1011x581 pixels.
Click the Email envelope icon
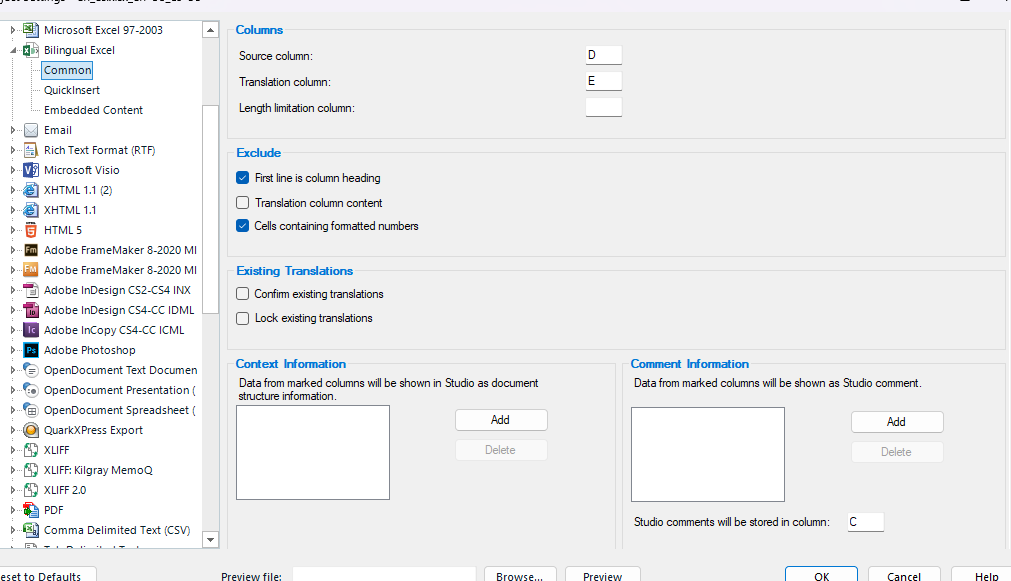(x=31, y=130)
